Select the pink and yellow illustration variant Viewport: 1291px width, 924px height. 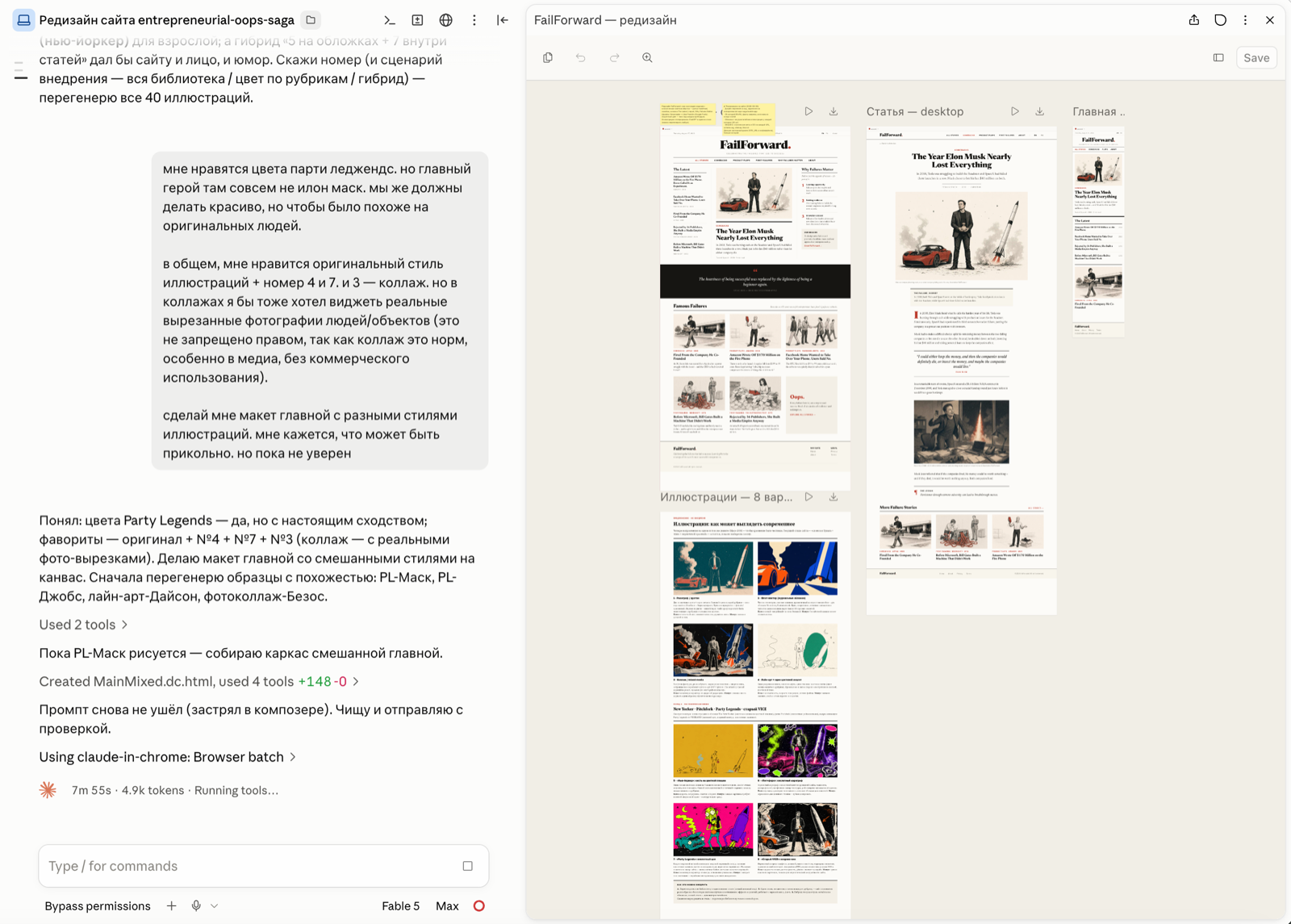[712, 830]
